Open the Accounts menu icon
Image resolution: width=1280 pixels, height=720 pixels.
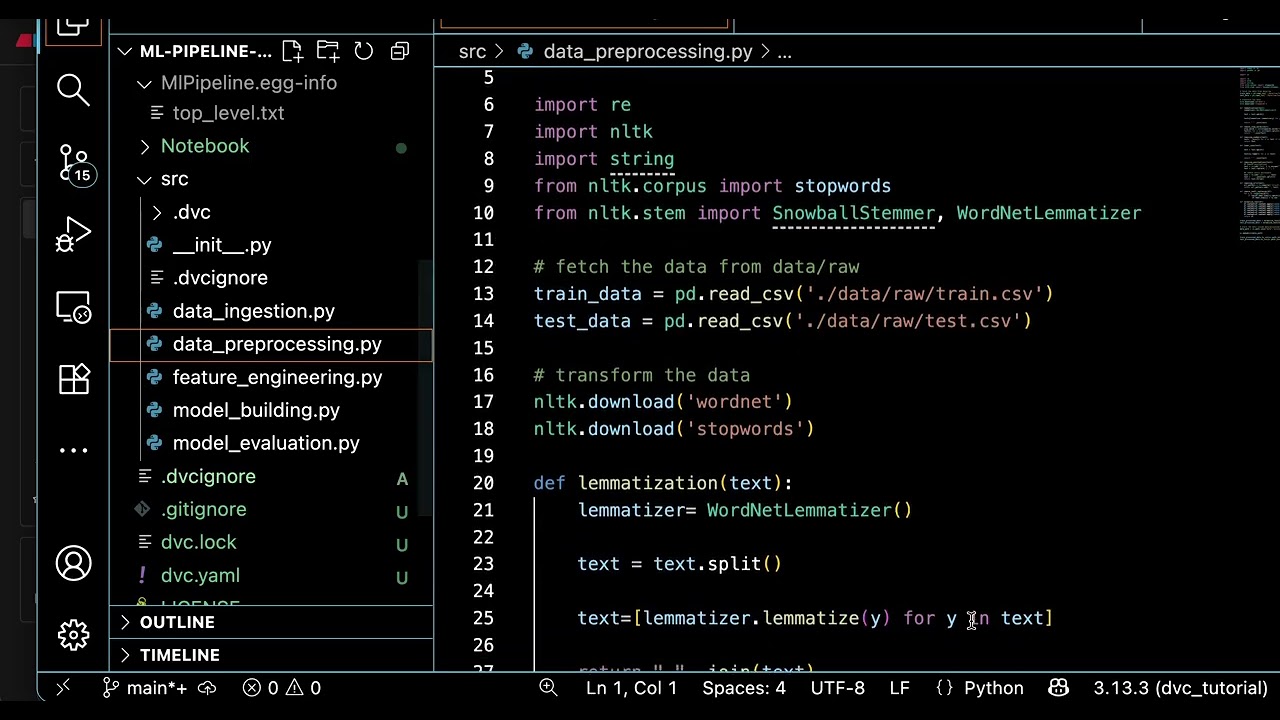pyautogui.click(x=73, y=563)
